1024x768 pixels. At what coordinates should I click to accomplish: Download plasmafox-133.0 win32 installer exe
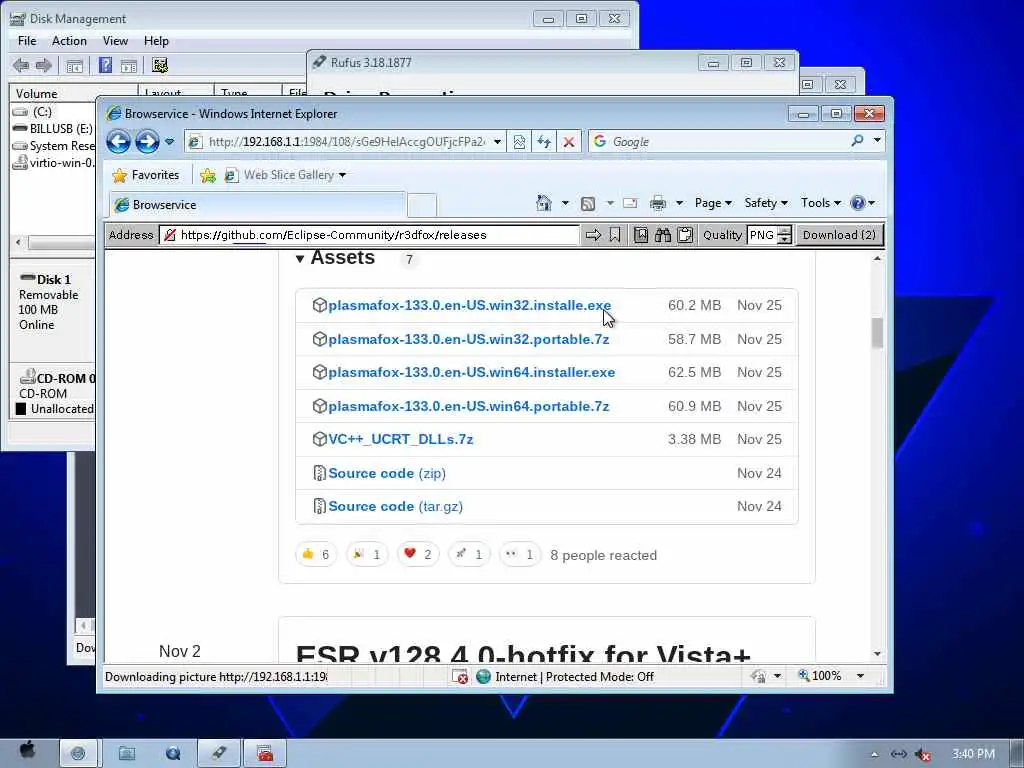[x=470, y=305]
